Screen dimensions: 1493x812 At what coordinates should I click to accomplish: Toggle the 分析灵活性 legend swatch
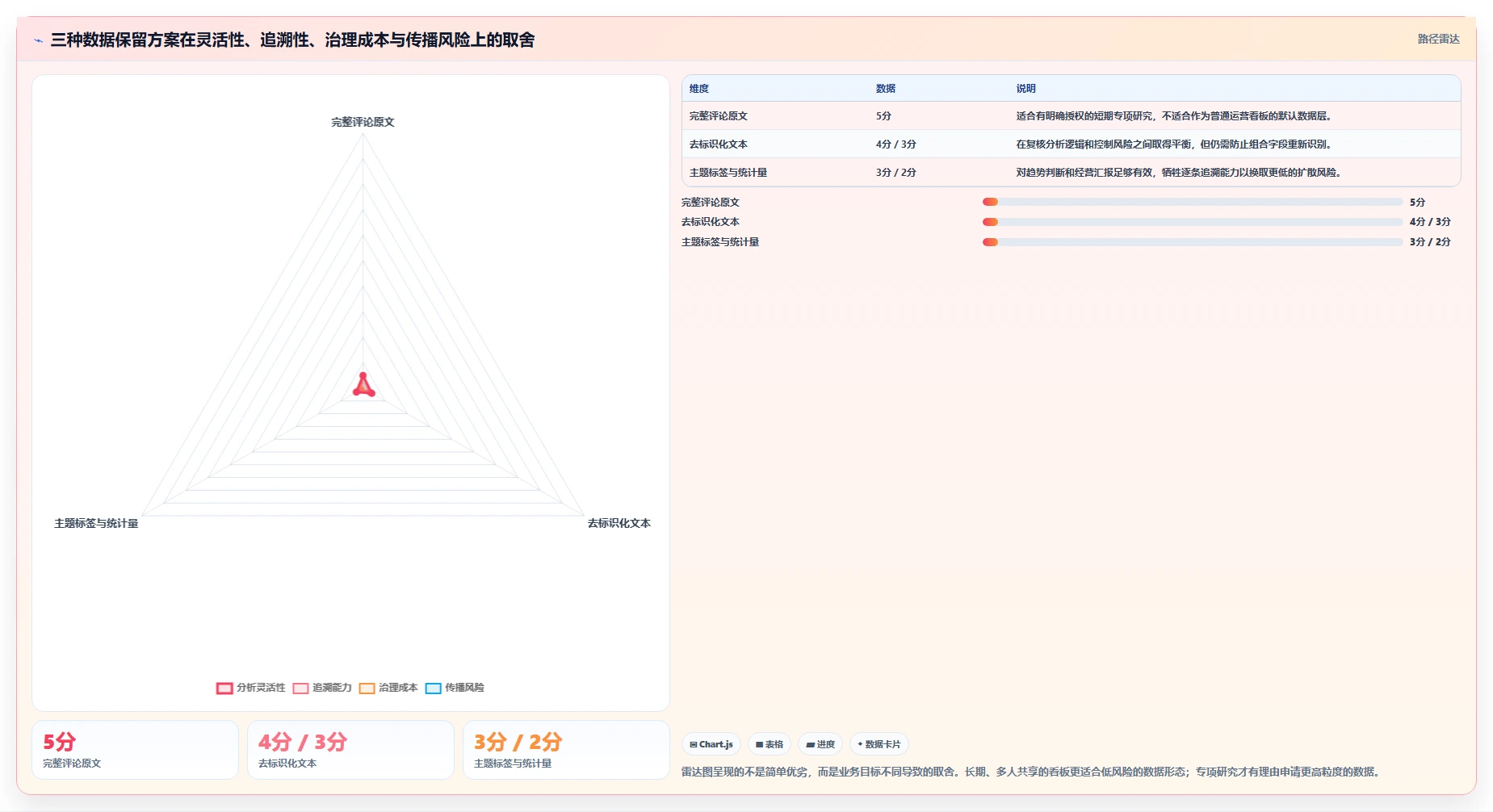coord(224,688)
